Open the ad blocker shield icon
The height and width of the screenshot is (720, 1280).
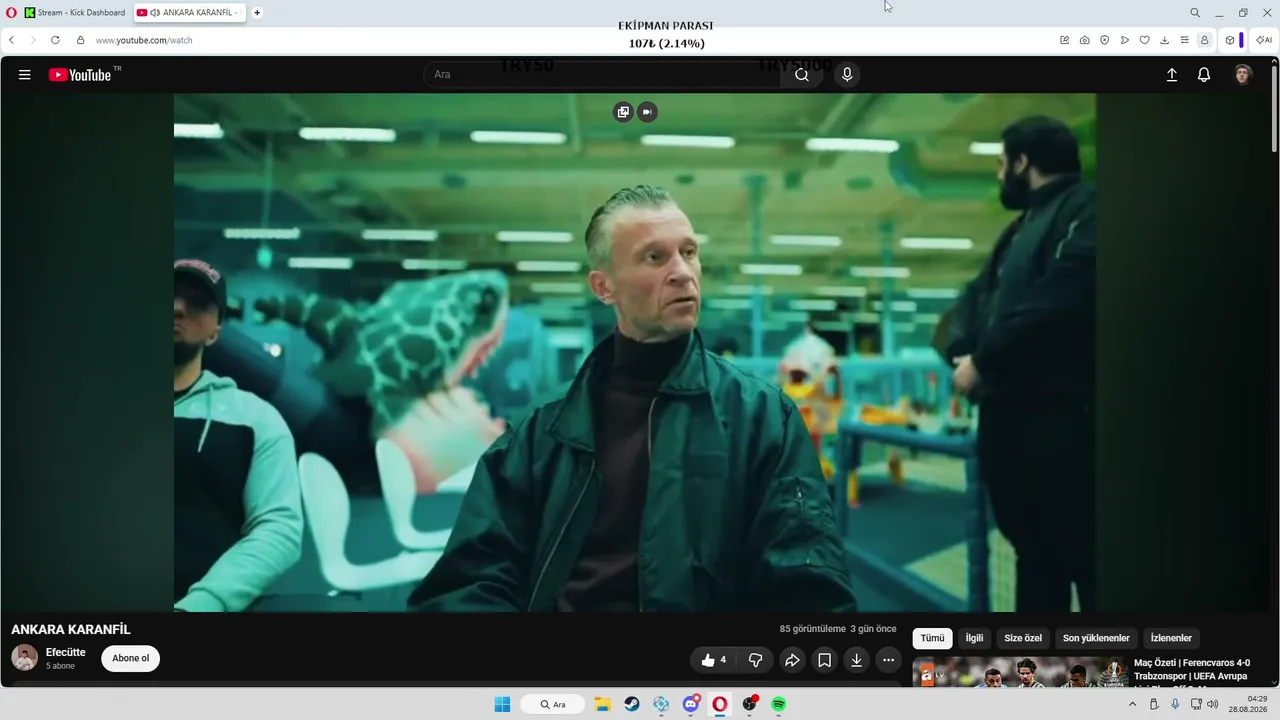point(1104,40)
